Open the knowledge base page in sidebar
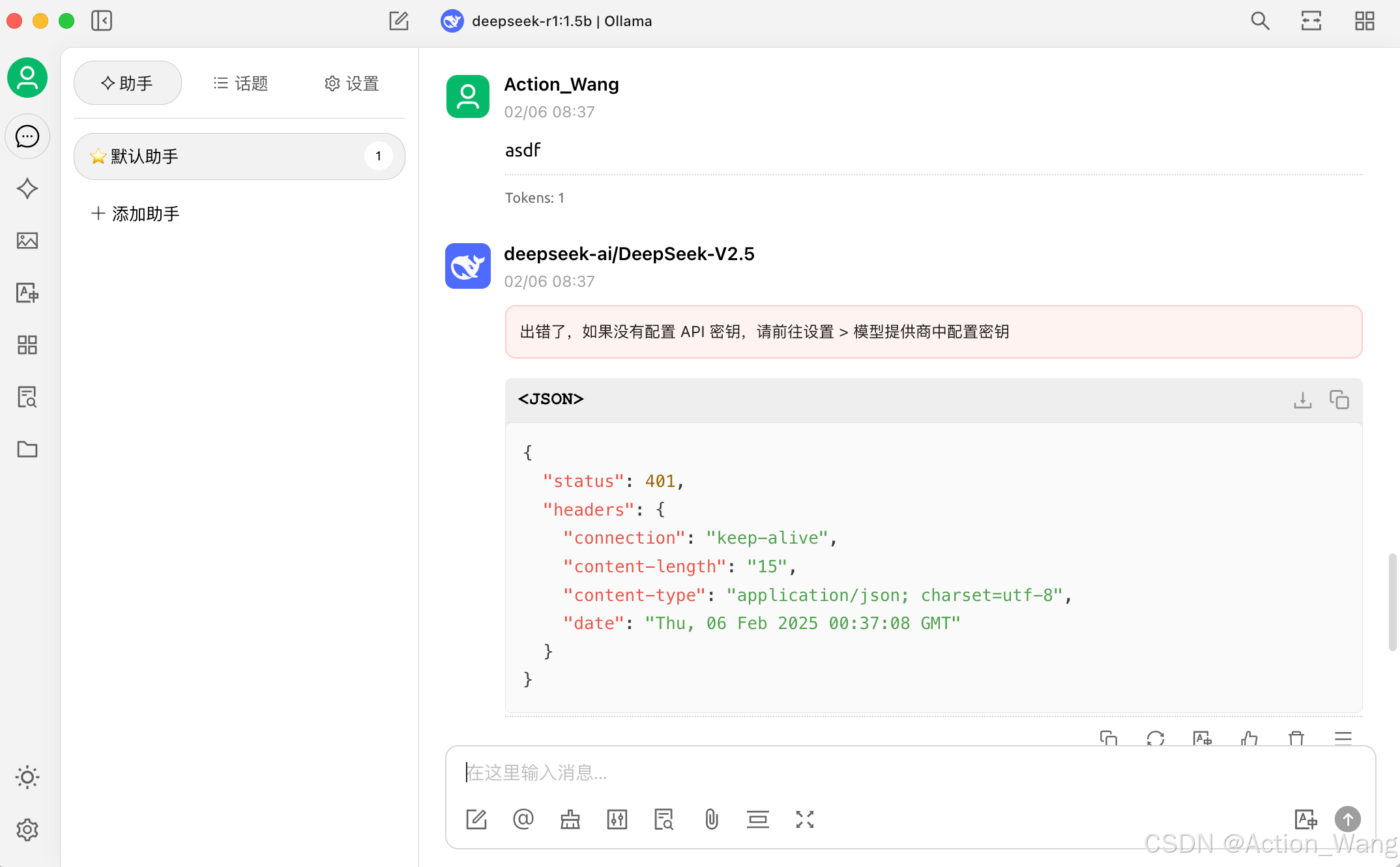The width and height of the screenshot is (1400, 867). click(x=27, y=397)
